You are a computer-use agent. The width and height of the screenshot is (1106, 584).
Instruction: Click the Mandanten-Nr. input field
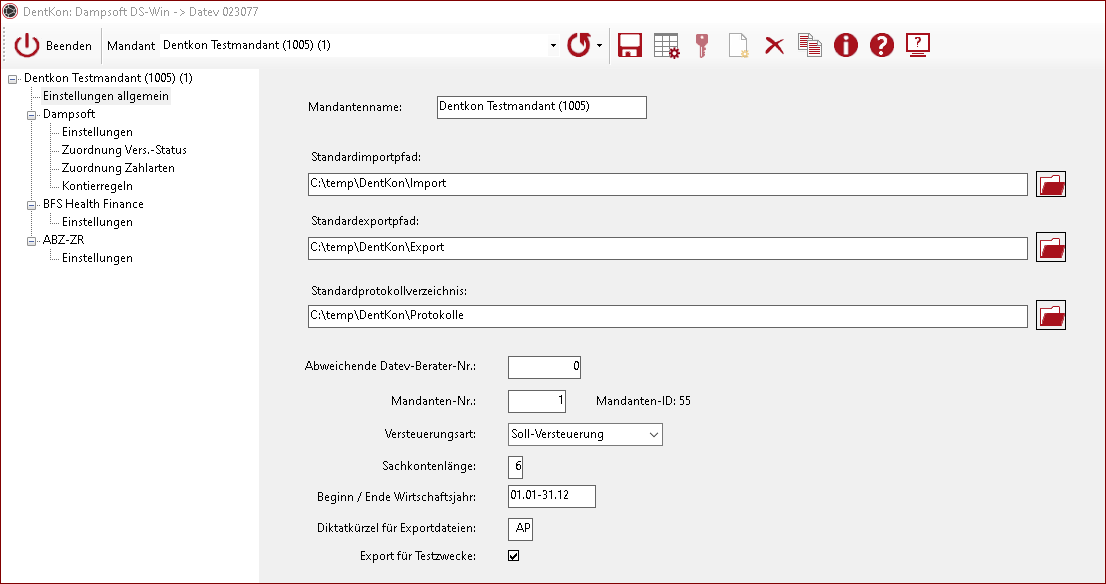point(537,401)
